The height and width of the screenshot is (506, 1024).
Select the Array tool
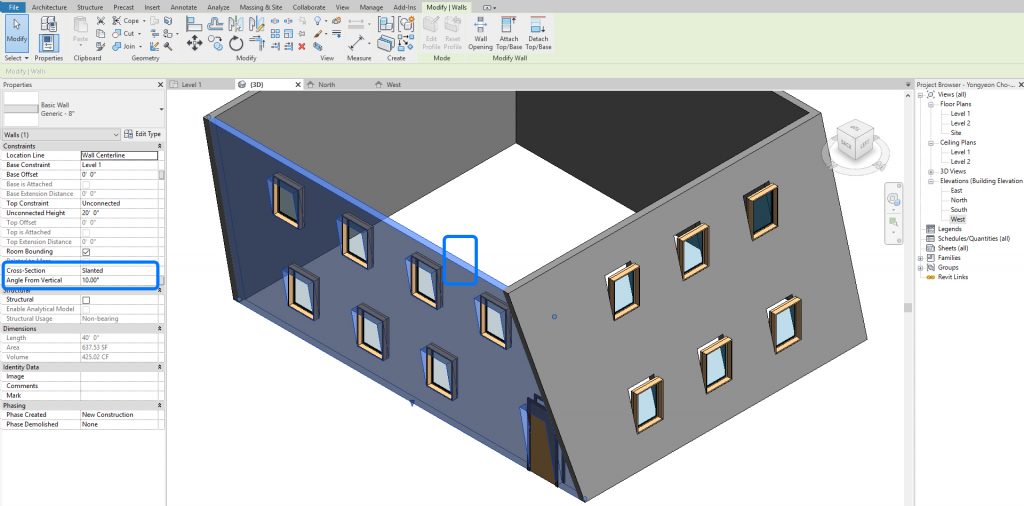tap(275, 33)
